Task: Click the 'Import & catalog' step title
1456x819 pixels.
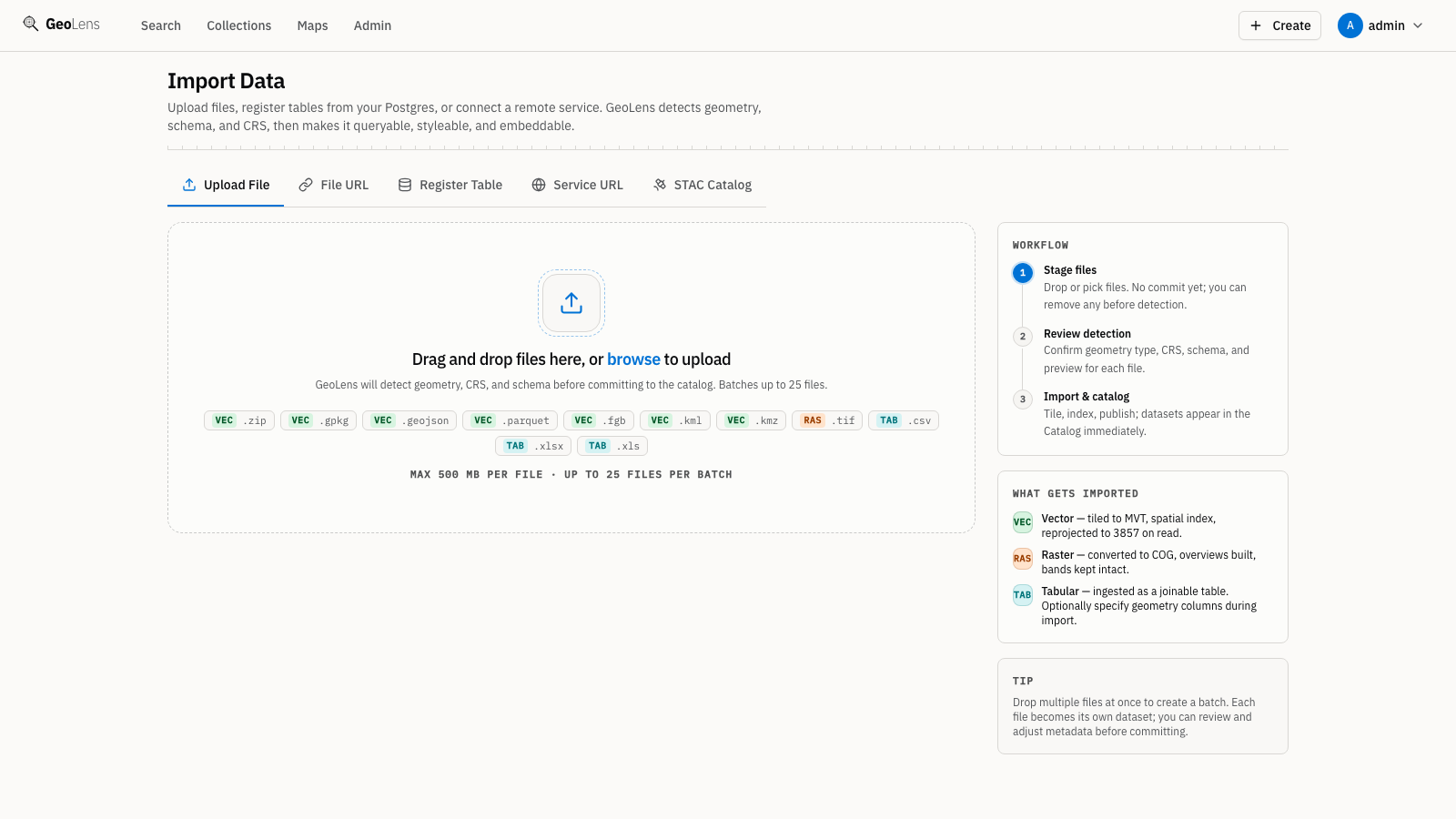Action: pos(1087,397)
